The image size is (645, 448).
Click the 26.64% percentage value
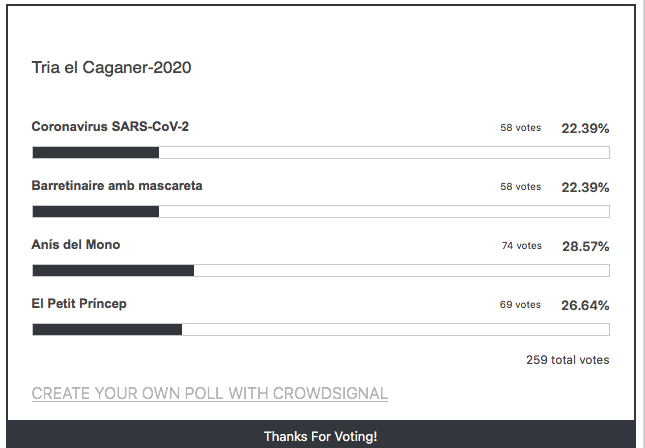tap(585, 305)
